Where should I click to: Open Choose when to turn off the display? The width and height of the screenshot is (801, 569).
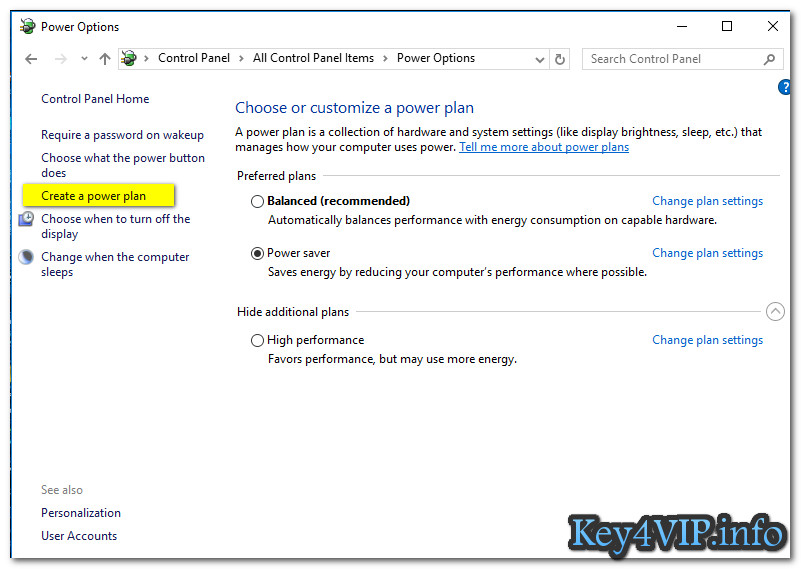pyautogui.click(x=115, y=226)
